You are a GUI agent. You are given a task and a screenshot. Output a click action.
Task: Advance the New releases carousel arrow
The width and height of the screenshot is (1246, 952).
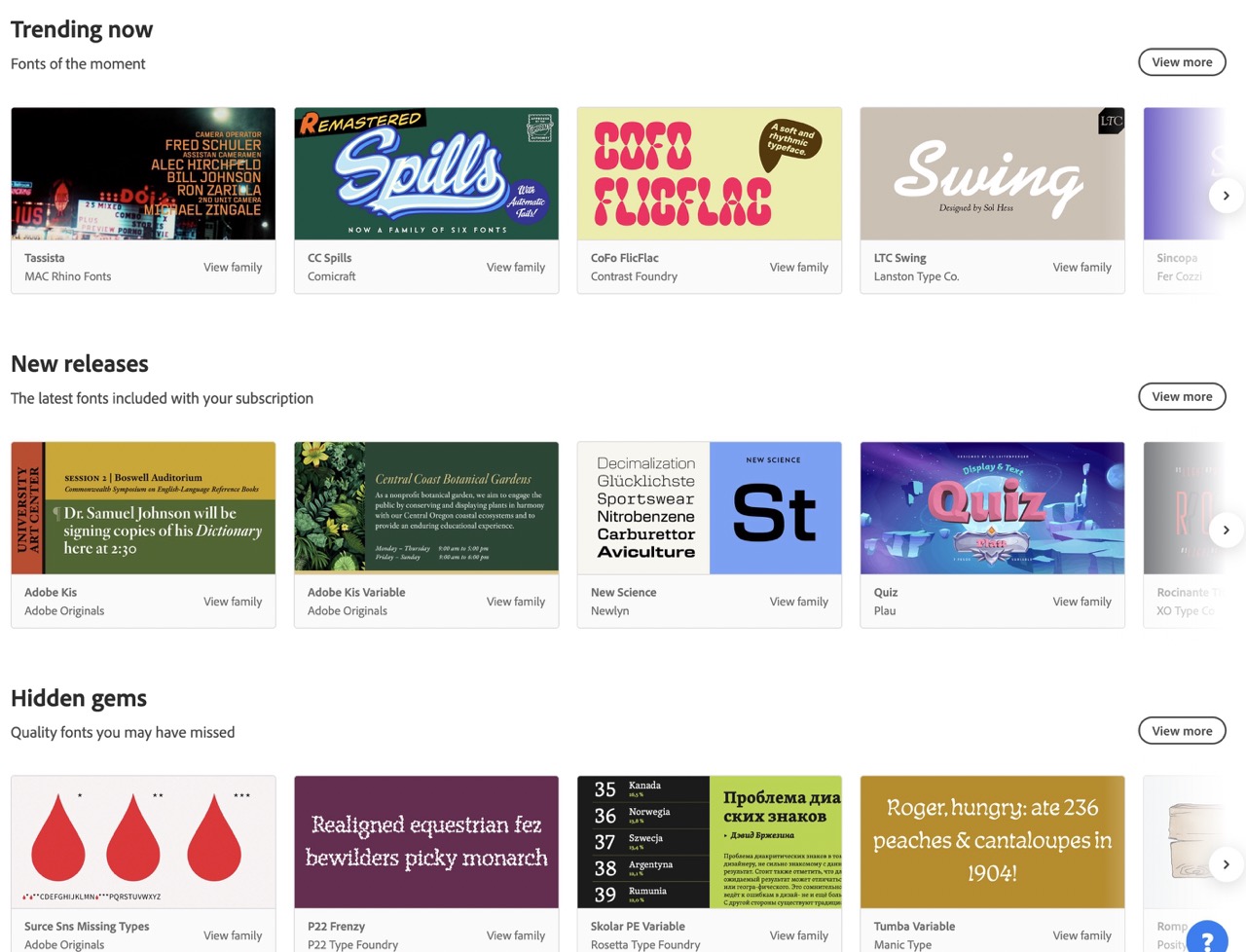click(x=1226, y=531)
